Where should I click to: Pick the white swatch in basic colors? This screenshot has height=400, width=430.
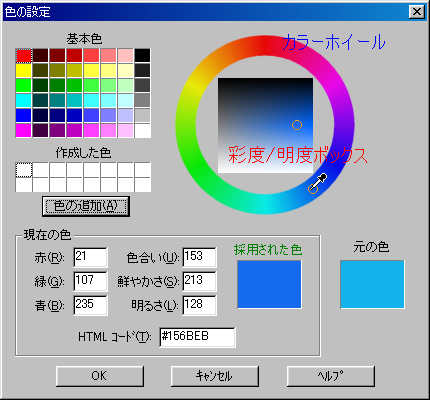[143, 130]
